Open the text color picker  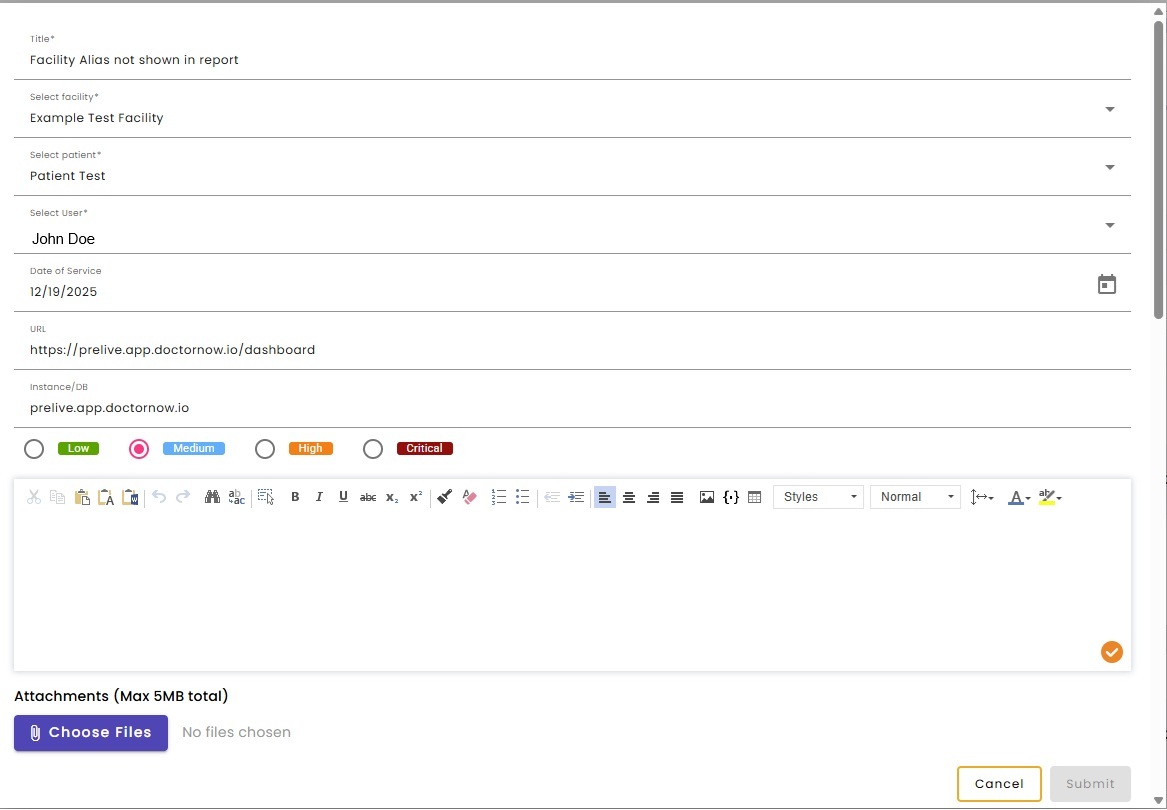[x=1019, y=497]
